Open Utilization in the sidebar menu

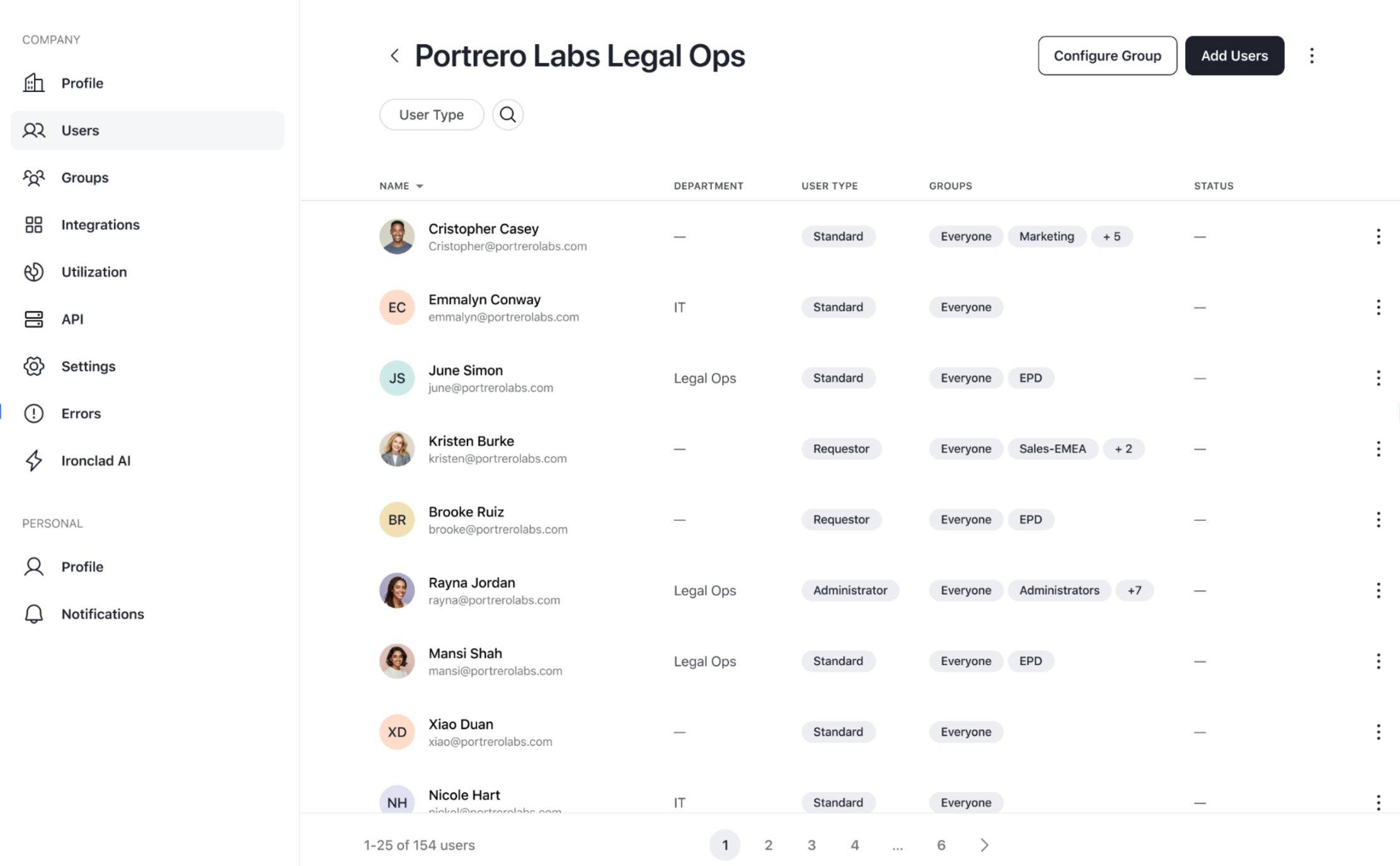coord(147,272)
